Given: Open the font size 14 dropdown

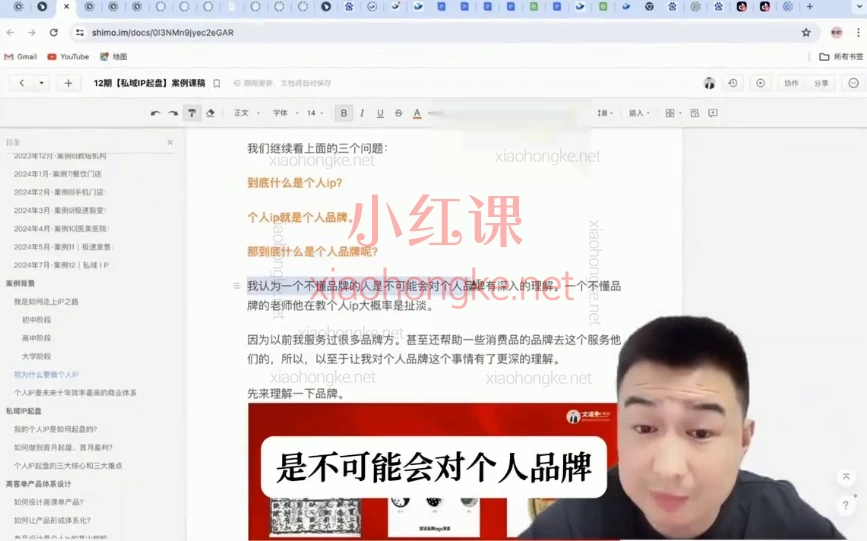Looking at the screenshot, I should click(315, 113).
